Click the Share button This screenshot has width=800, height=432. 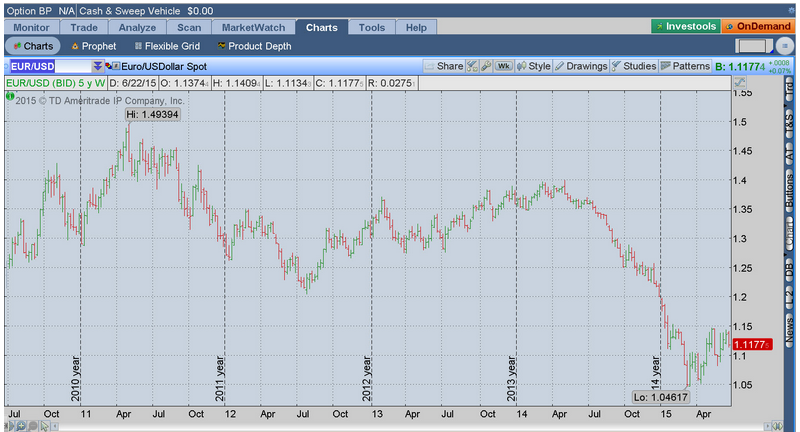[x=444, y=66]
